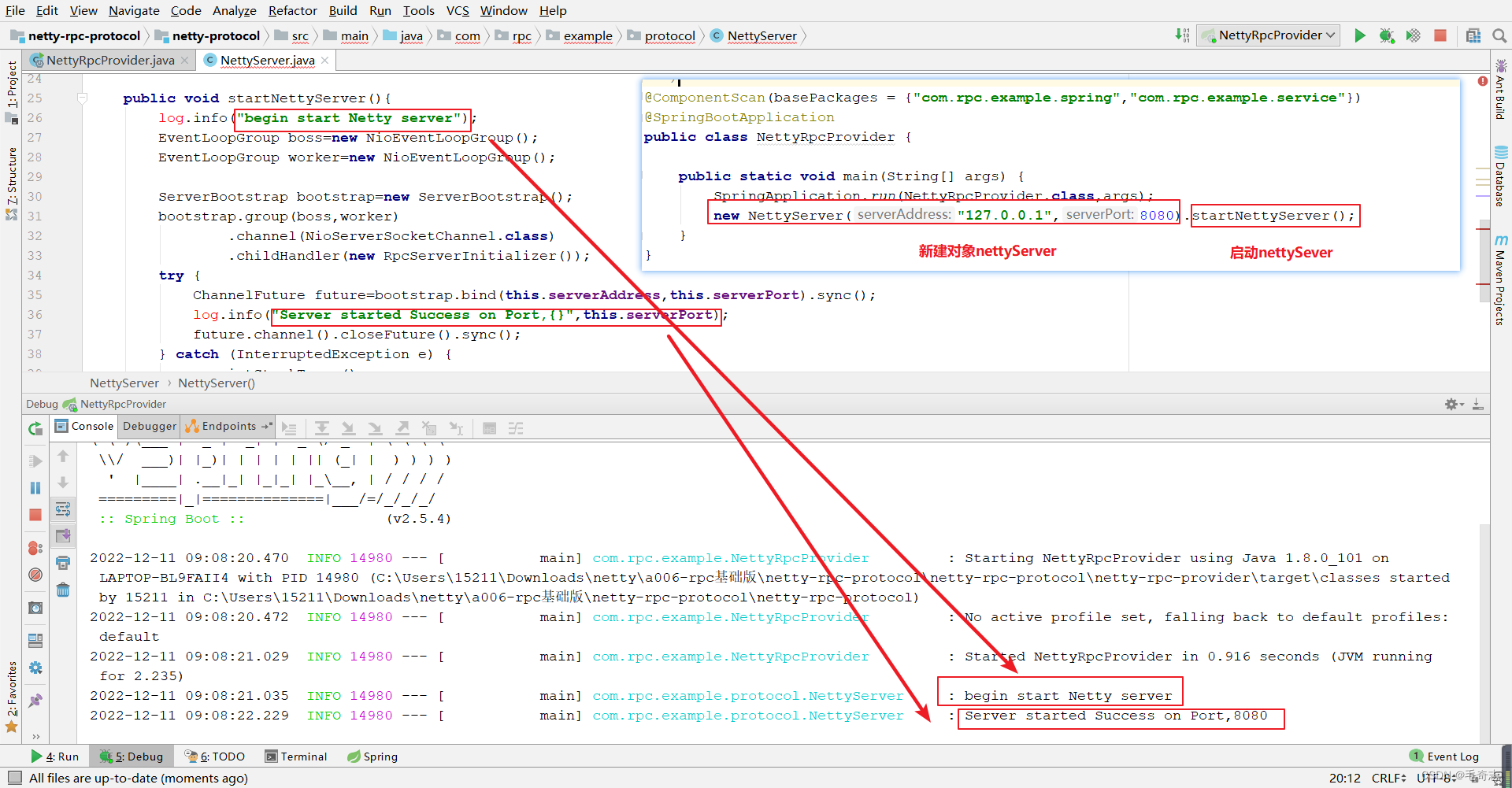Open the Analyze menu
Screen dimensions: 1512x788
pos(235,10)
